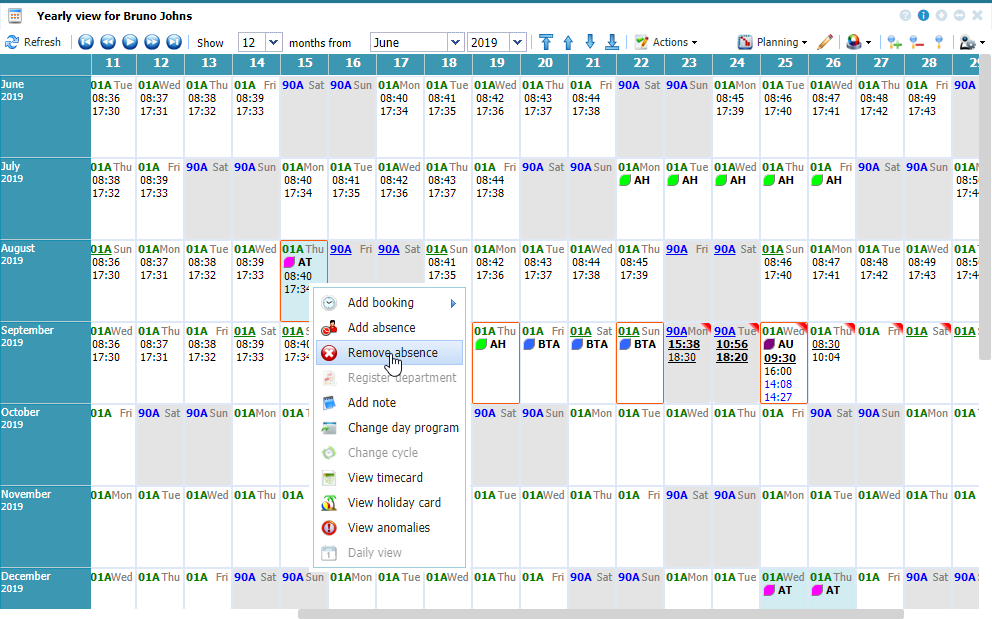Click the horizontal scrollbar at the bottom

[x=600, y=614]
